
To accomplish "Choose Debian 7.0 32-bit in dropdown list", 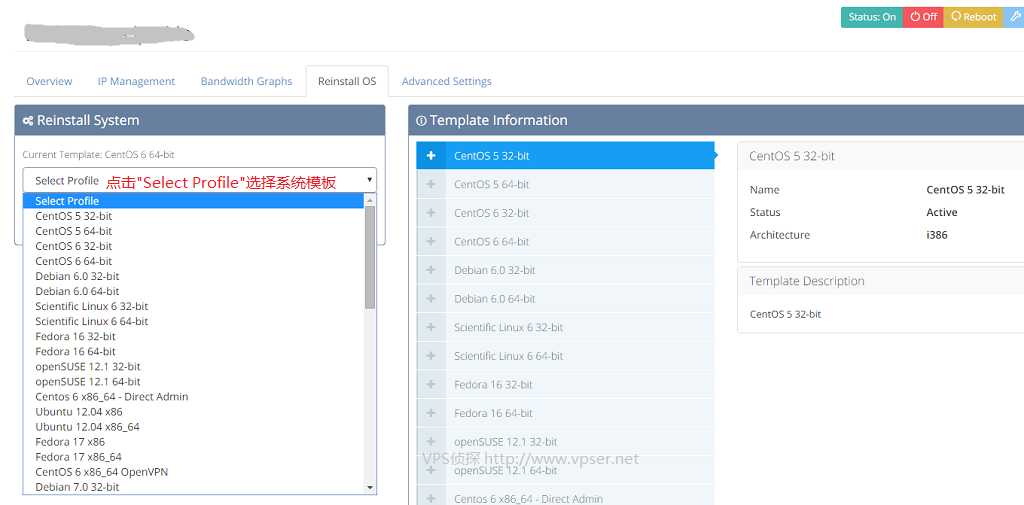I will [77, 487].
